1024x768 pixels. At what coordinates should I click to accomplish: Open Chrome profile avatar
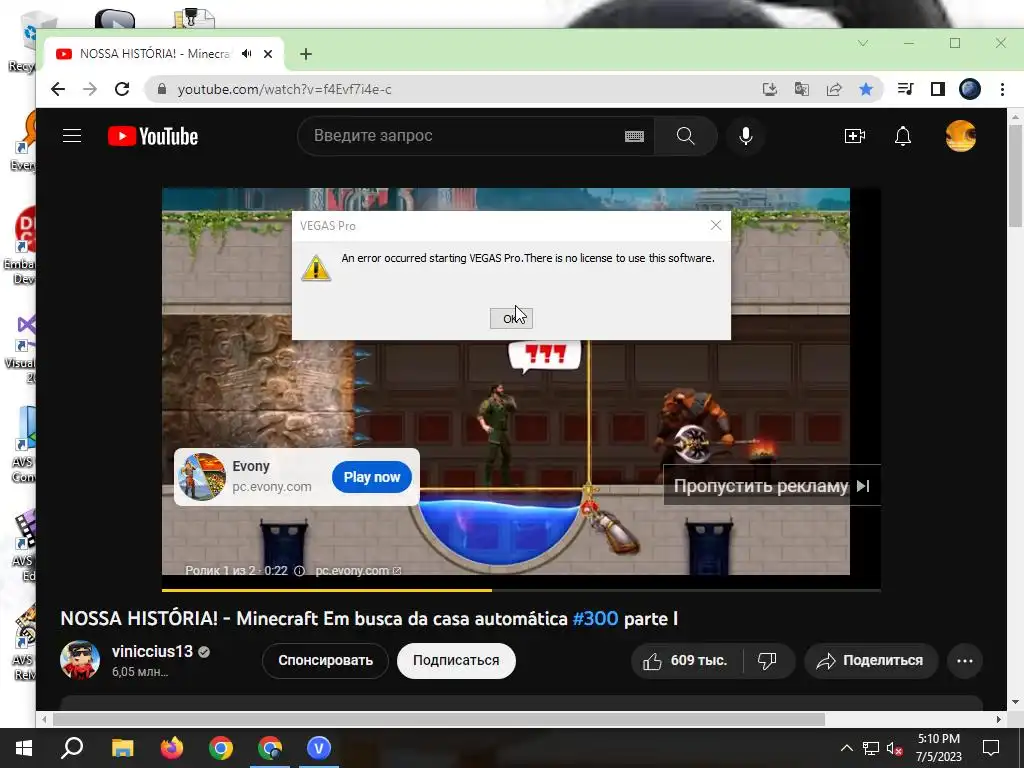970,89
